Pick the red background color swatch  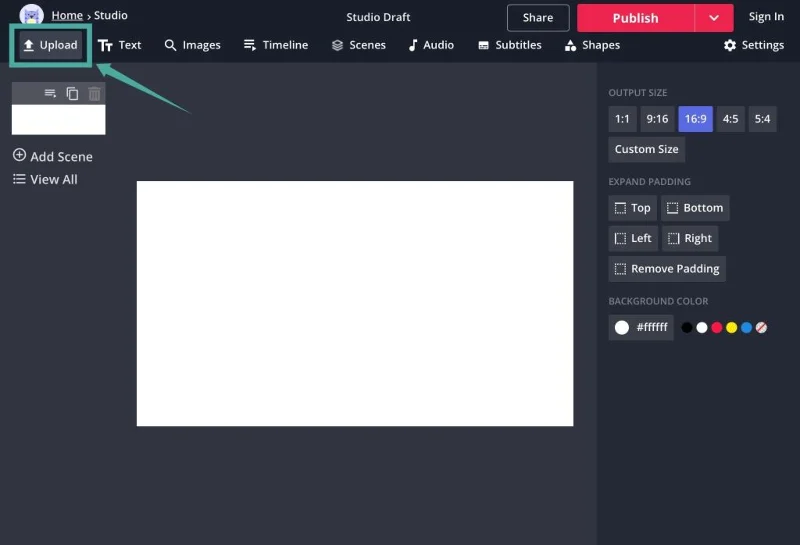click(716, 327)
